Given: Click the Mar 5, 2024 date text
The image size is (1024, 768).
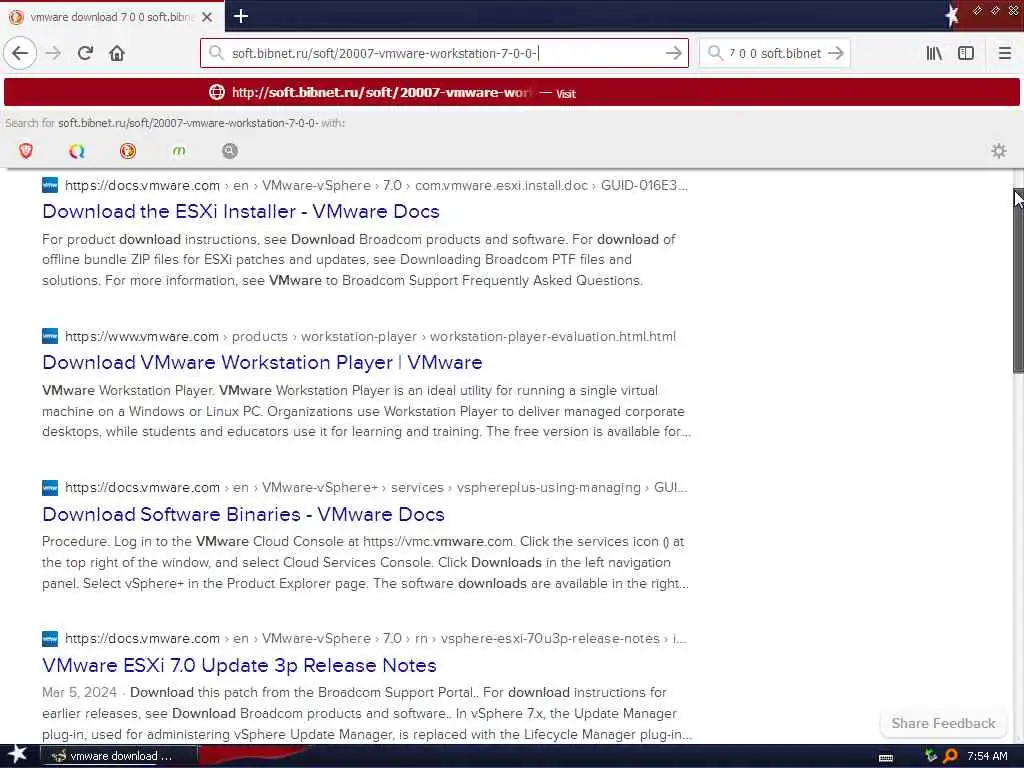Looking at the screenshot, I should tap(79, 692).
